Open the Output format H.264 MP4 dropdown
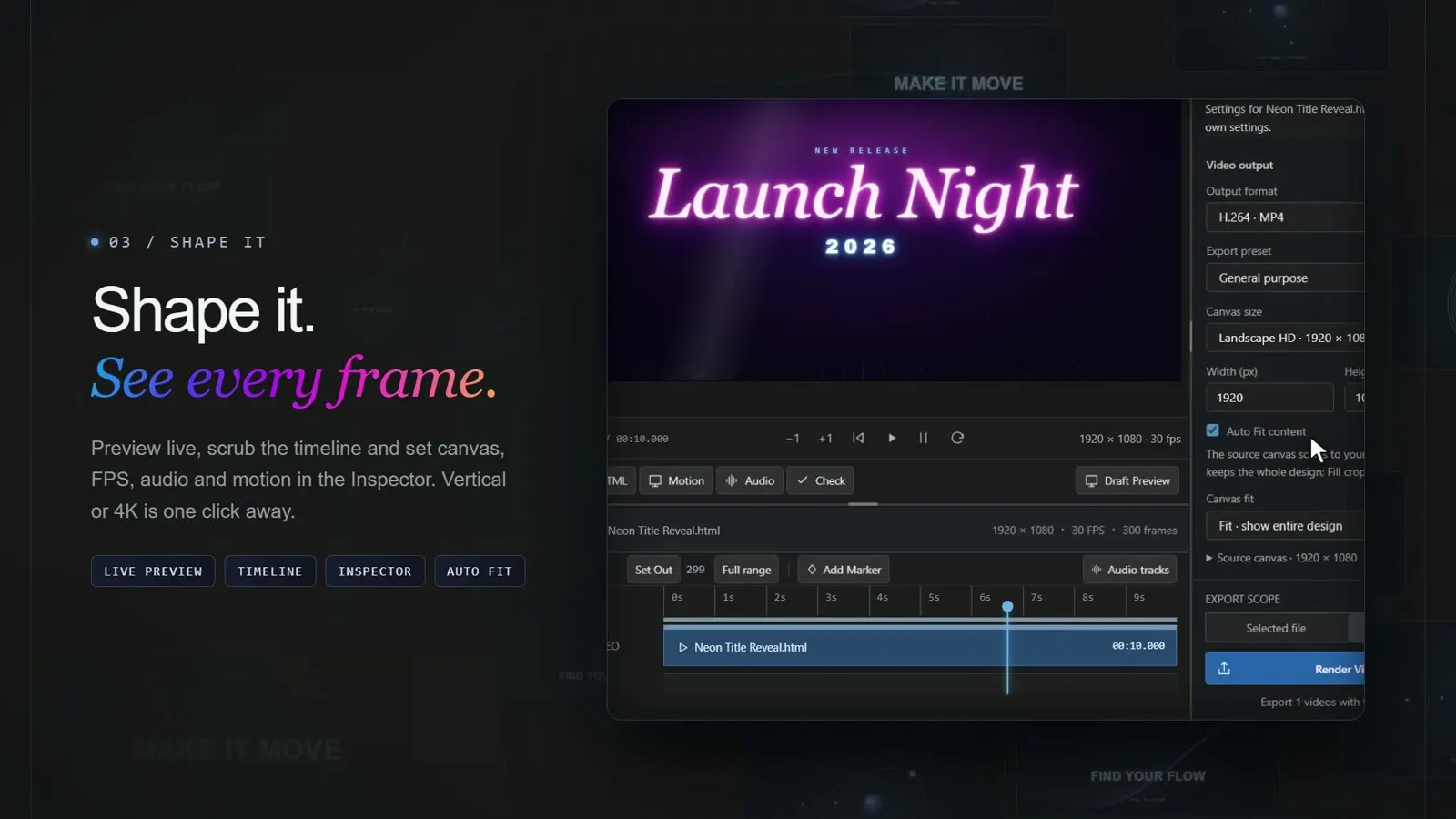The image size is (1456, 819). click(1285, 217)
